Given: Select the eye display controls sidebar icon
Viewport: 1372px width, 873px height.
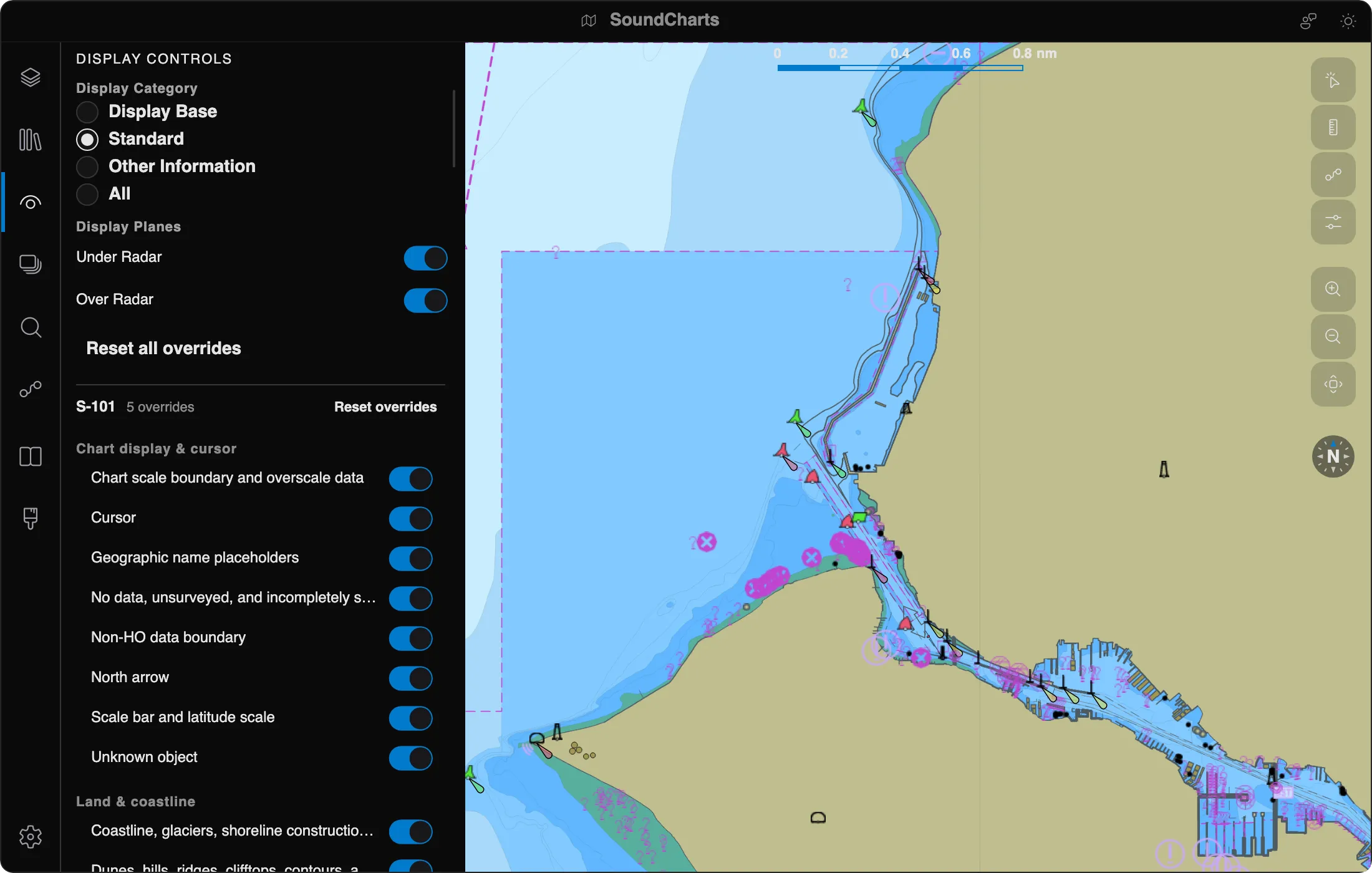Looking at the screenshot, I should tap(30, 203).
